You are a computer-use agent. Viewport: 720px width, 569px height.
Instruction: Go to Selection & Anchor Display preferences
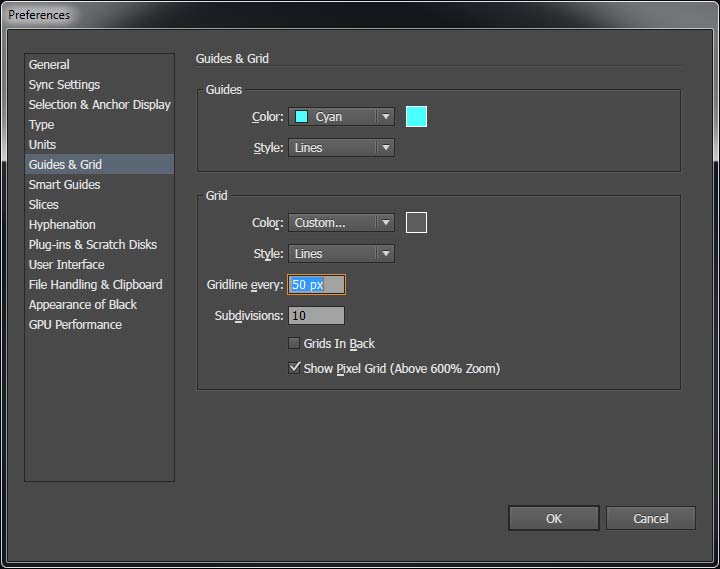point(99,104)
